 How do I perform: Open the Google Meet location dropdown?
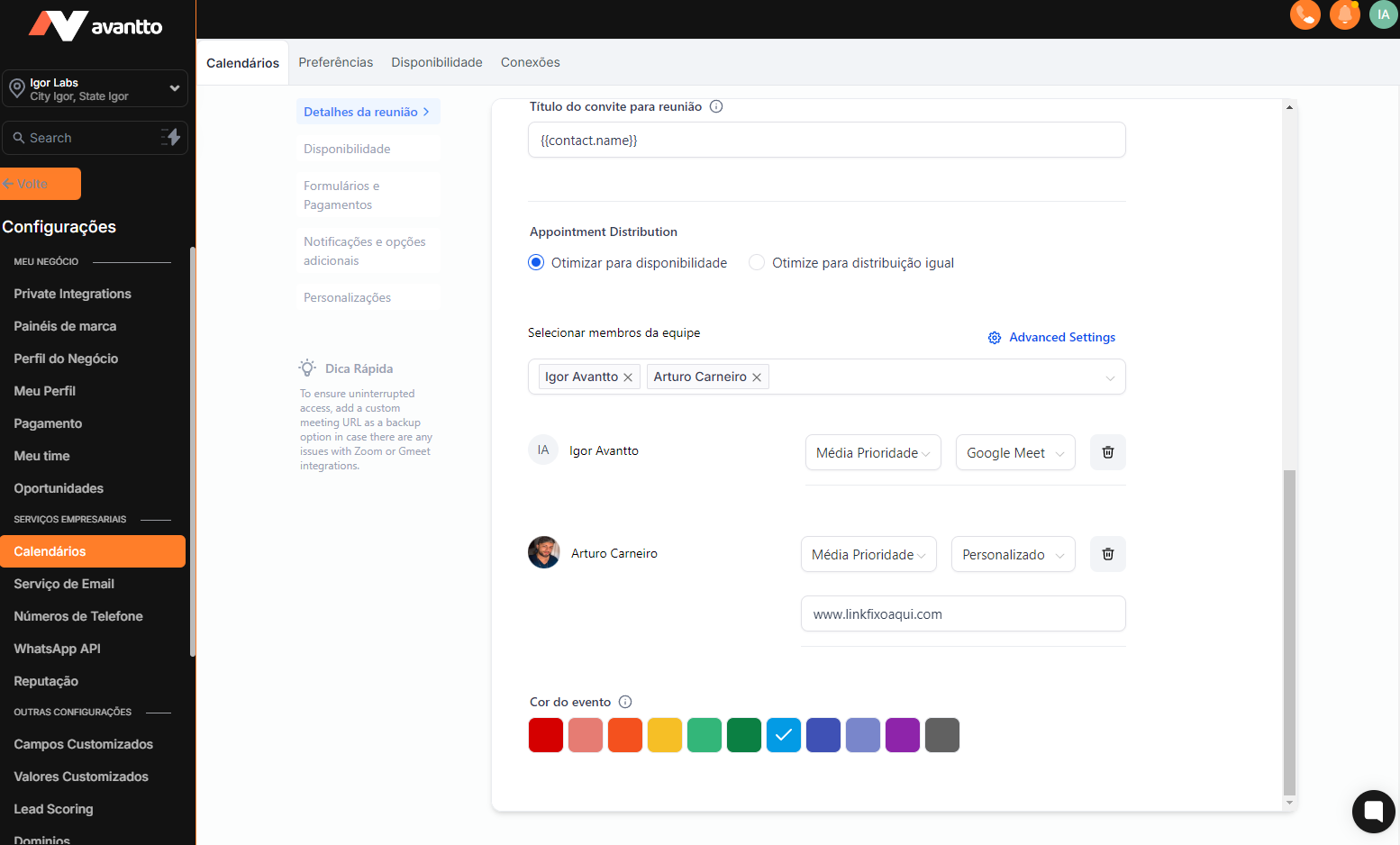(1014, 452)
